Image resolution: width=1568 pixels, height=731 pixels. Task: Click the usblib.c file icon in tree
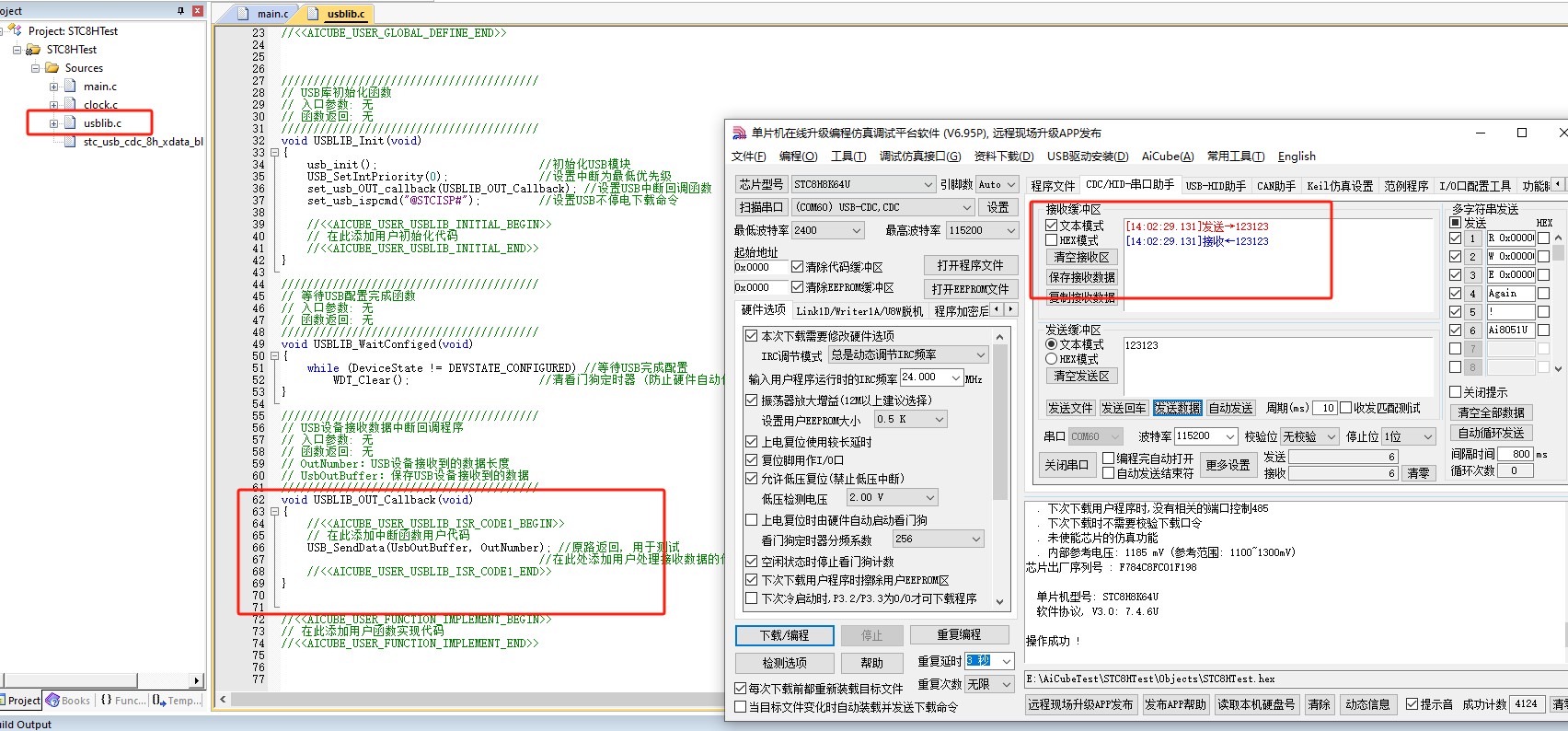pos(70,123)
